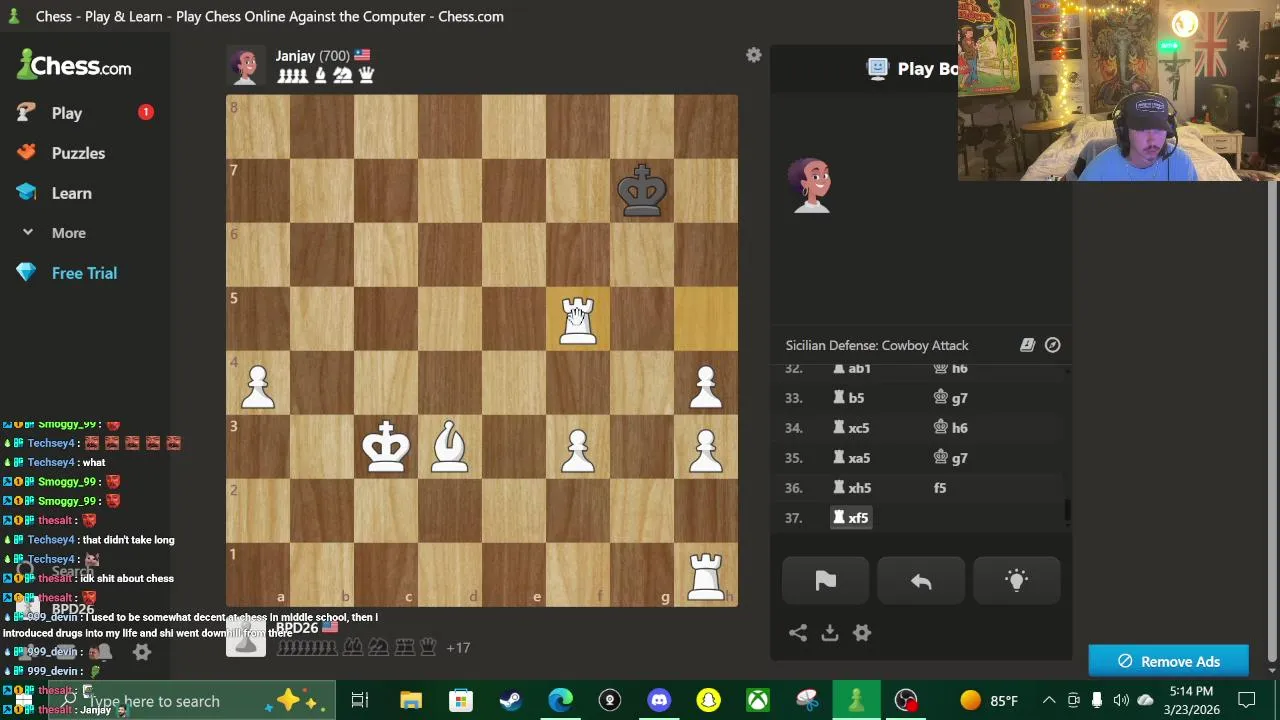Select move 34 Rxc5 in move list
1280x720 pixels.
[852, 428]
